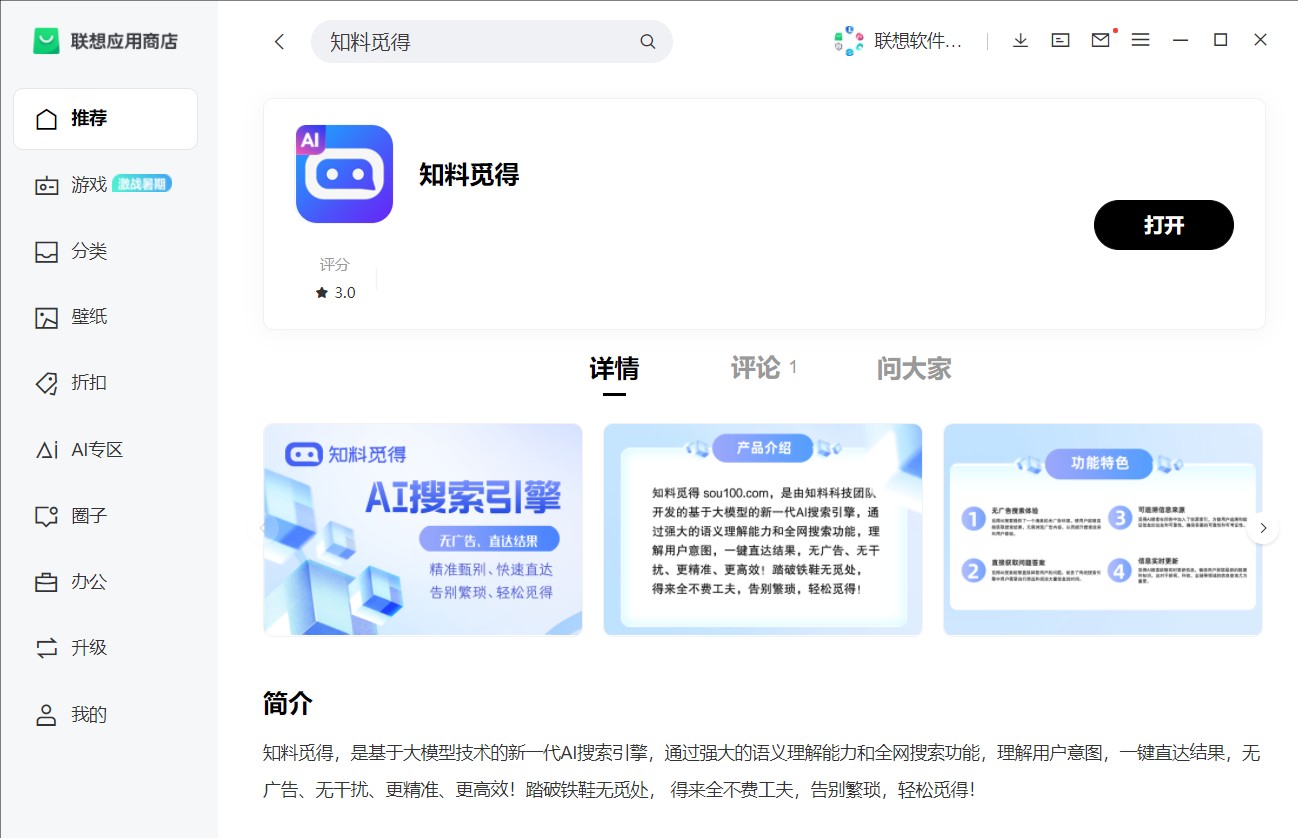Click the 办公 briefcase icon

pos(46,582)
